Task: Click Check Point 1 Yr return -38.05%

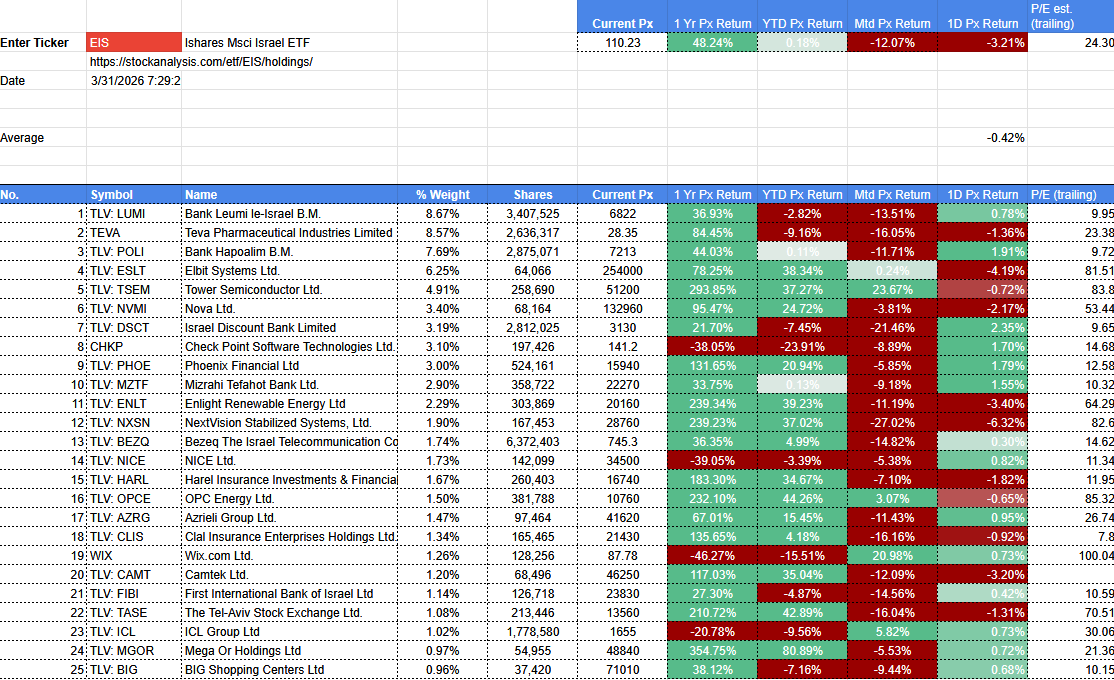Action: coord(712,347)
